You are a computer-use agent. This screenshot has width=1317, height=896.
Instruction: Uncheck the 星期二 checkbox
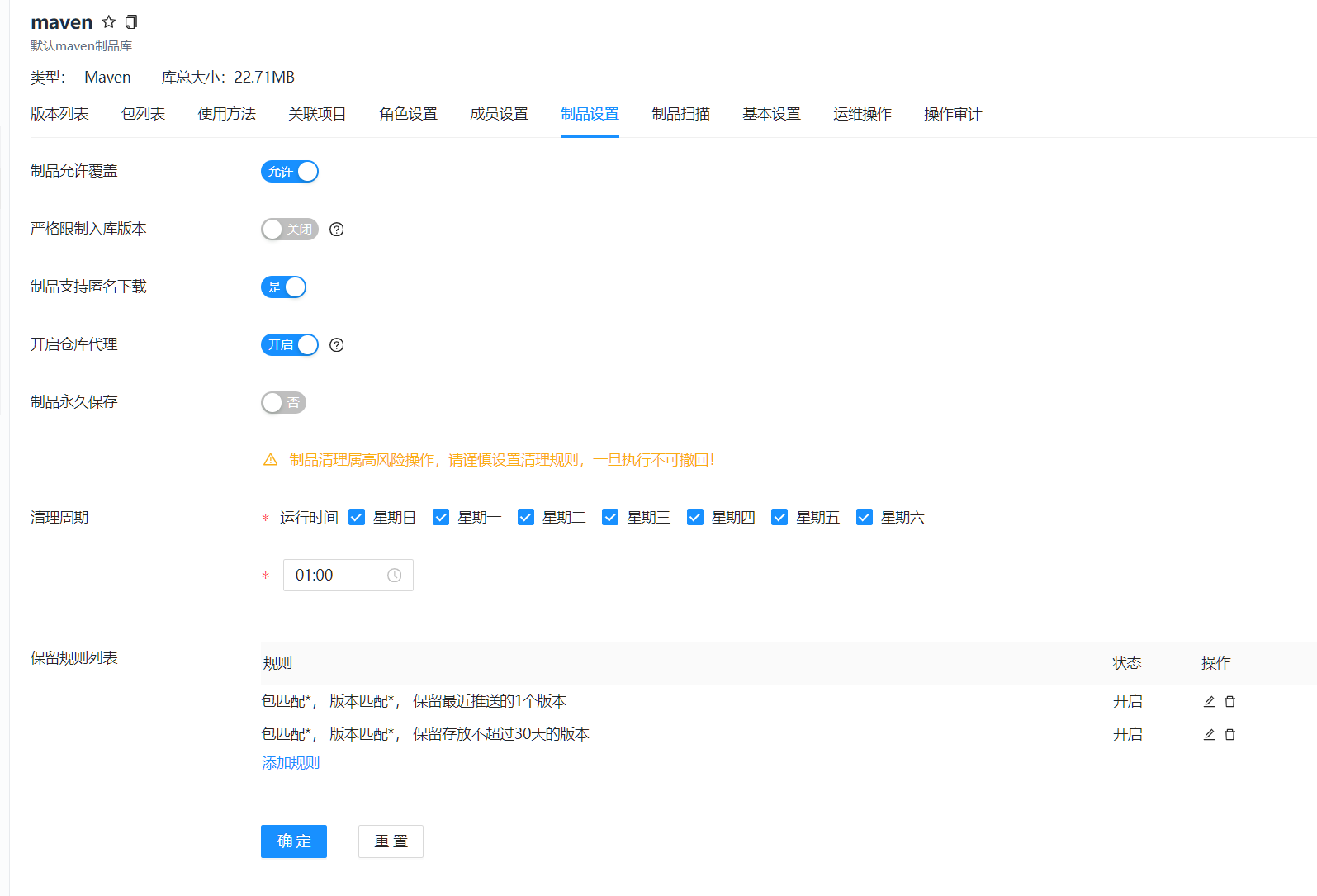click(x=526, y=517)
